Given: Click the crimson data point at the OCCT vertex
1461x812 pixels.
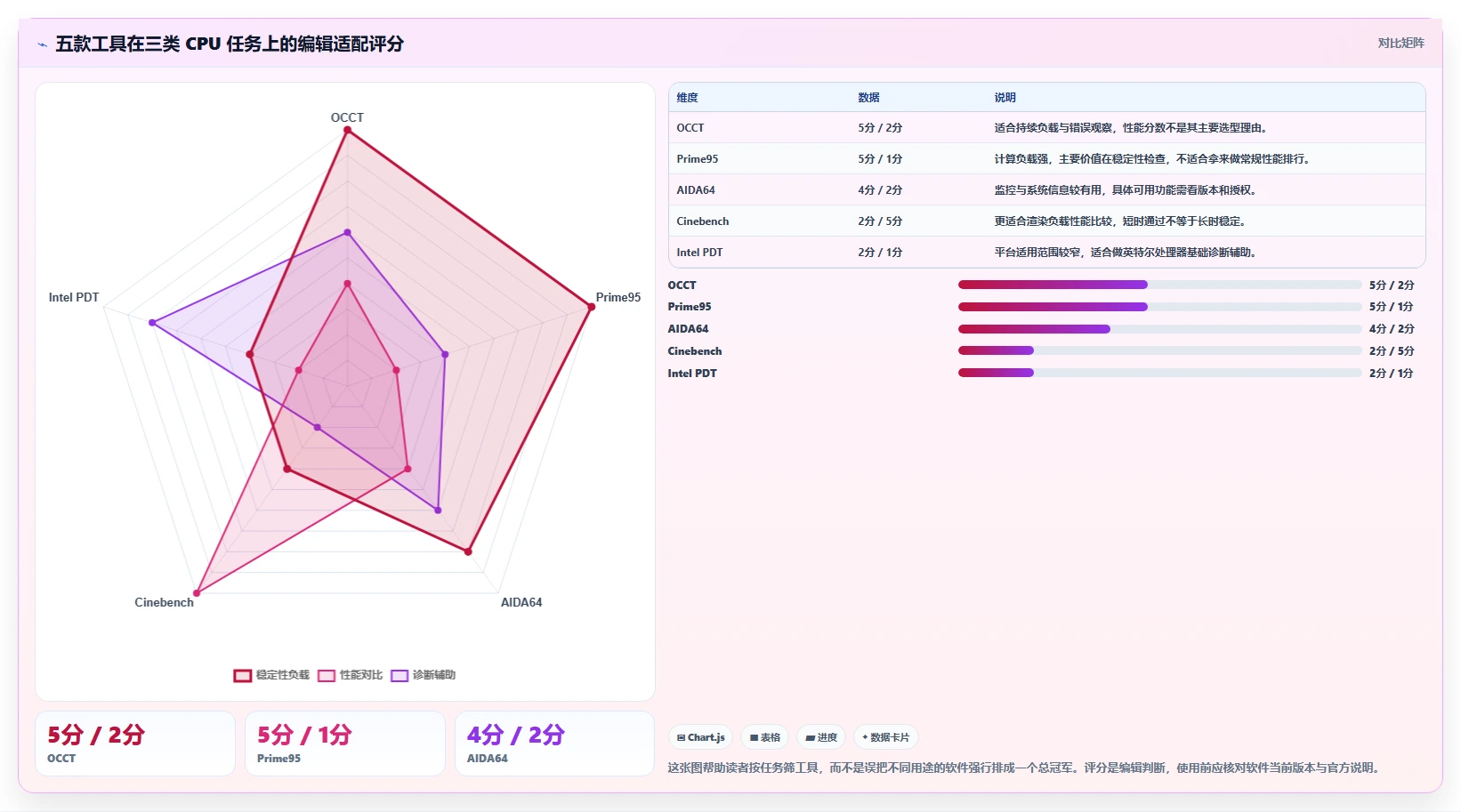Looking at the screenshot, I should click(x=347, y=131).
